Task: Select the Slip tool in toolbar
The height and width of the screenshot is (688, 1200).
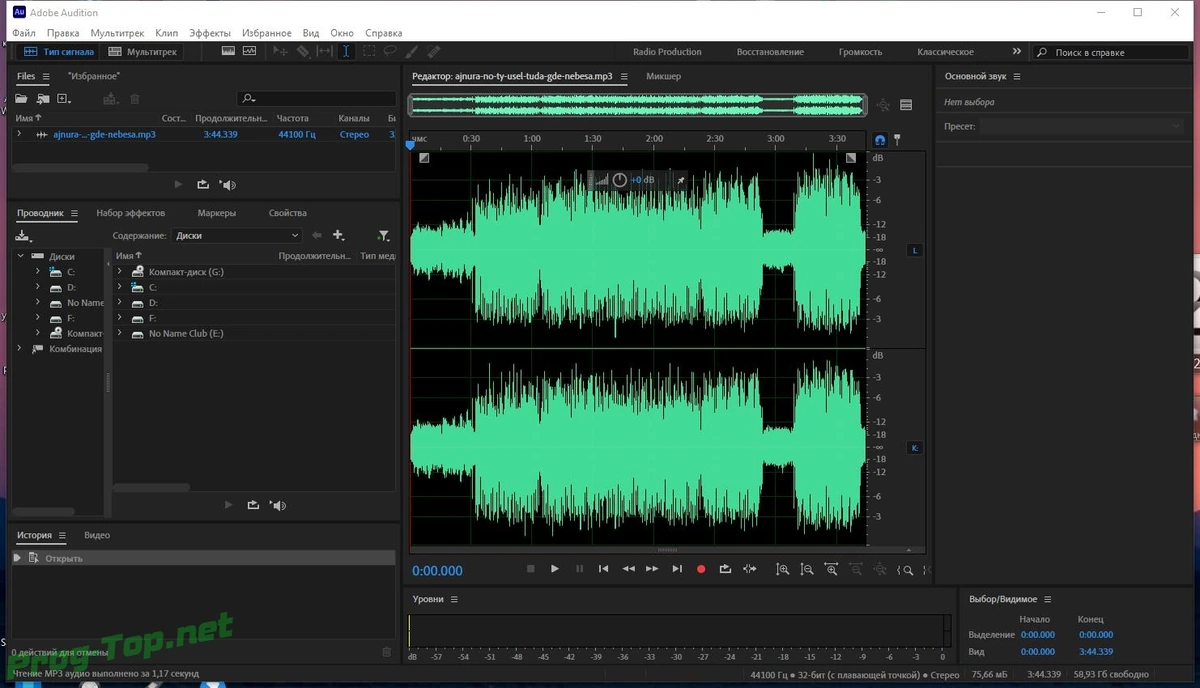Action: coord(324,51)
